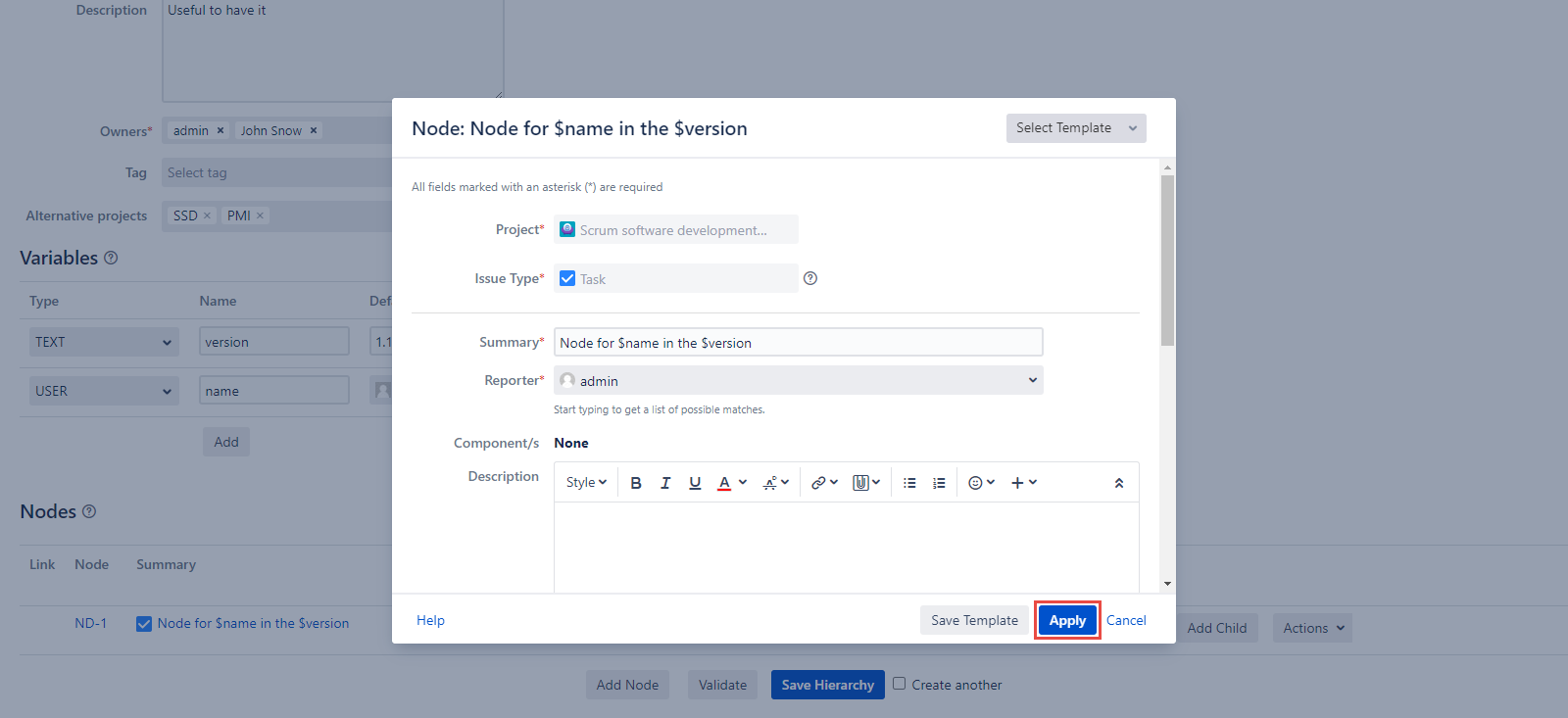Collapse the editor toolbar with double chevron
Screen dimensions: 1568x718
1119,483
